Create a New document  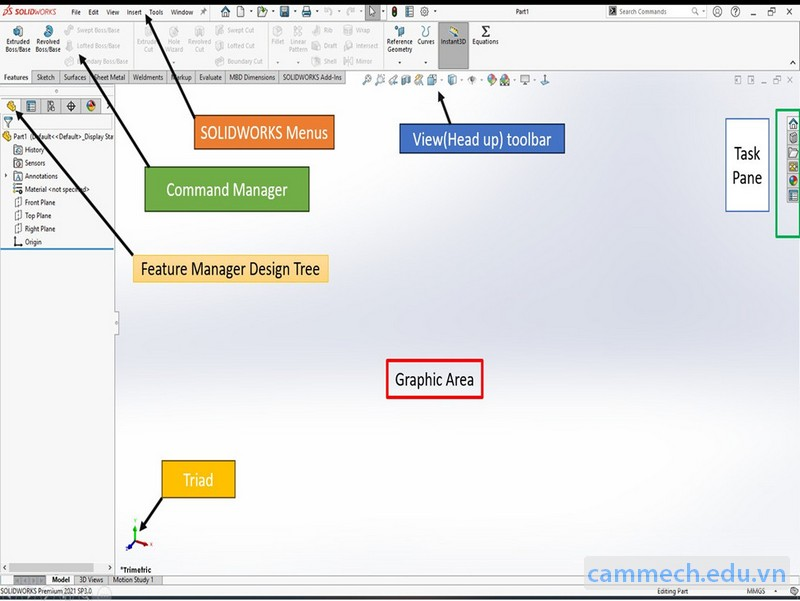pyautogui.click(x=240, y=11)
